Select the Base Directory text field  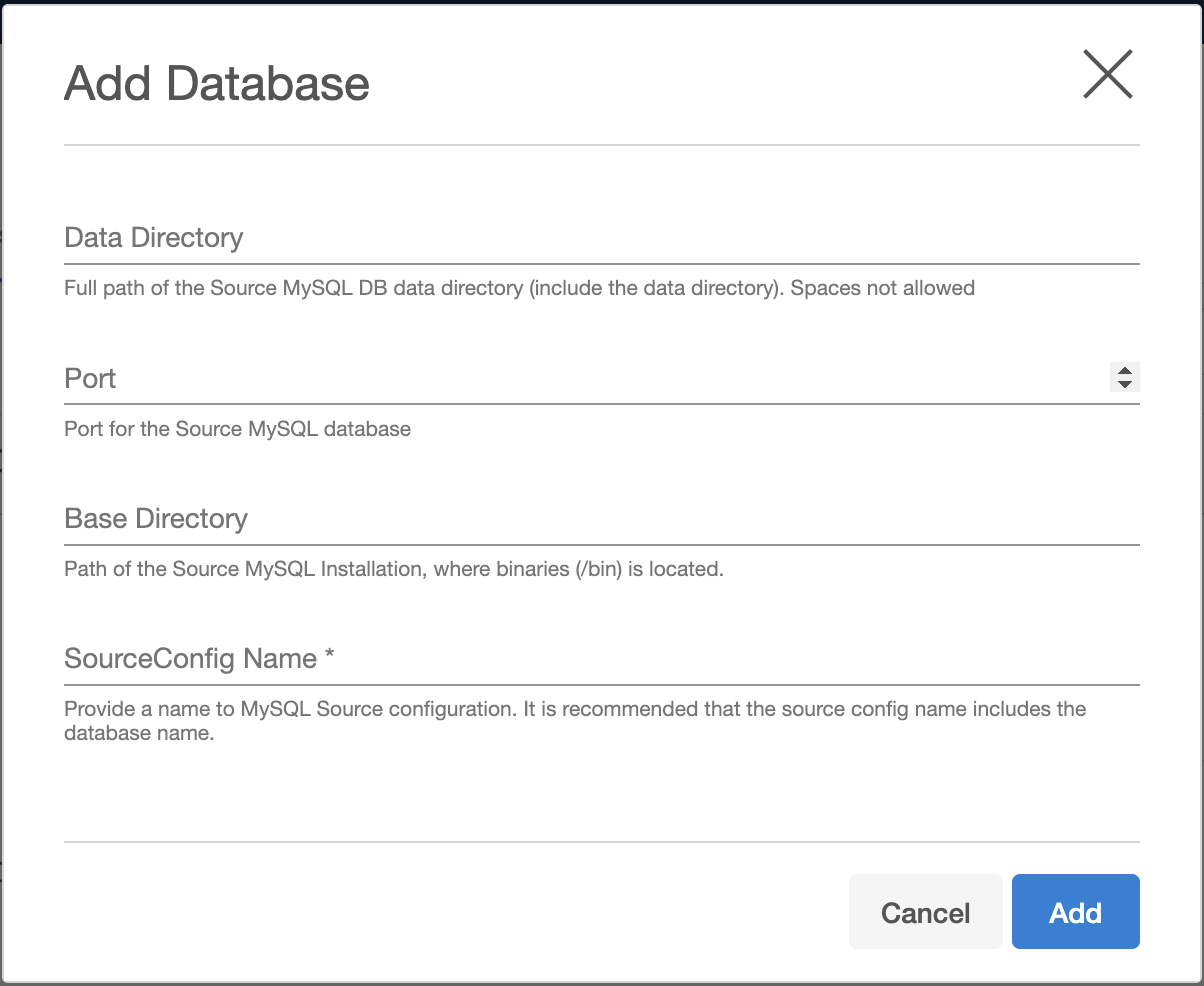tap(600, 519)
